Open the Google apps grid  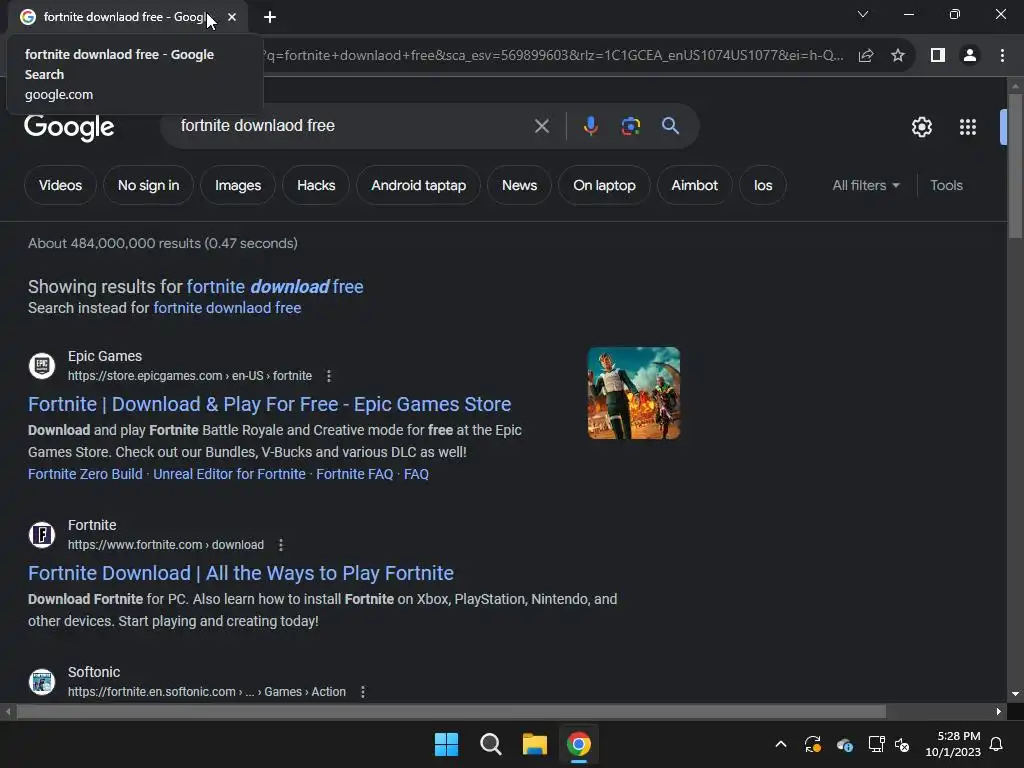tap(967, 127)
